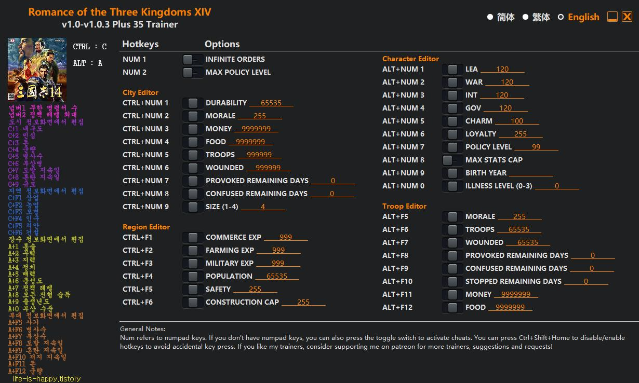Edit the Loyalty value field
The height and width of the screenshot is (383, 639).
click(520, 134)
